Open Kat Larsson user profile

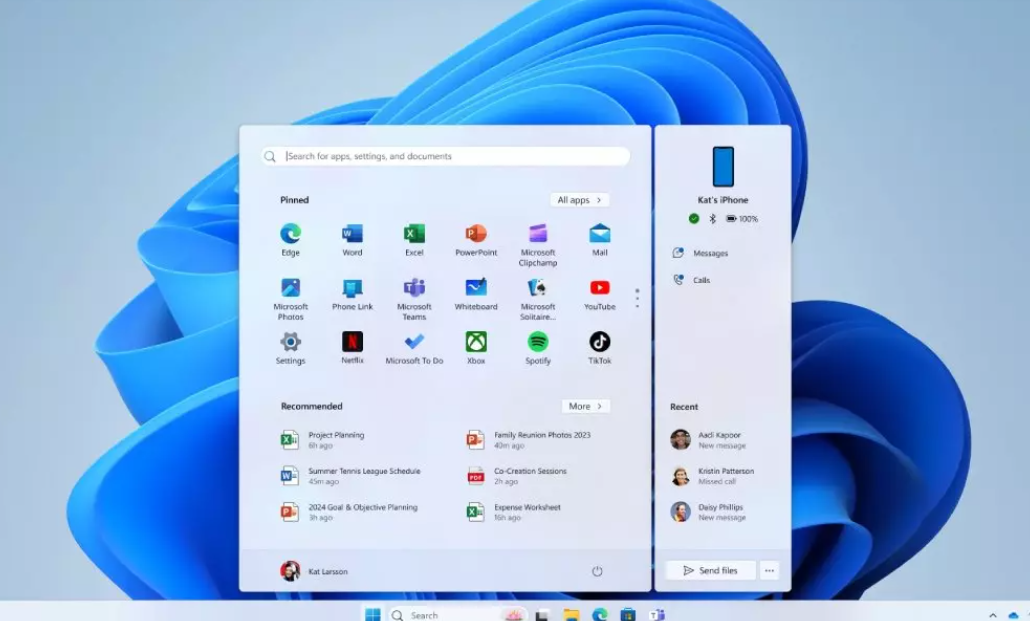(314, 571)
